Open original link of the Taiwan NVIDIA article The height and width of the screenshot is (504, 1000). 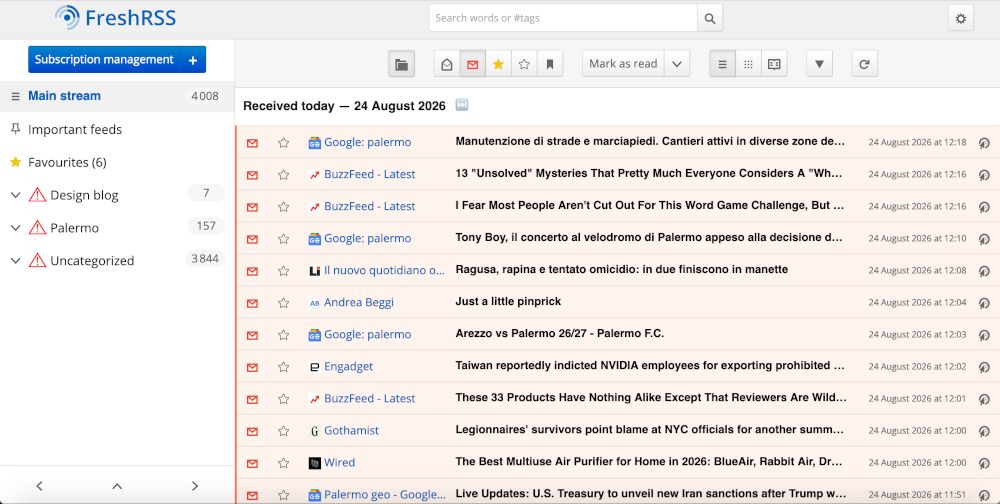[984, 367]
